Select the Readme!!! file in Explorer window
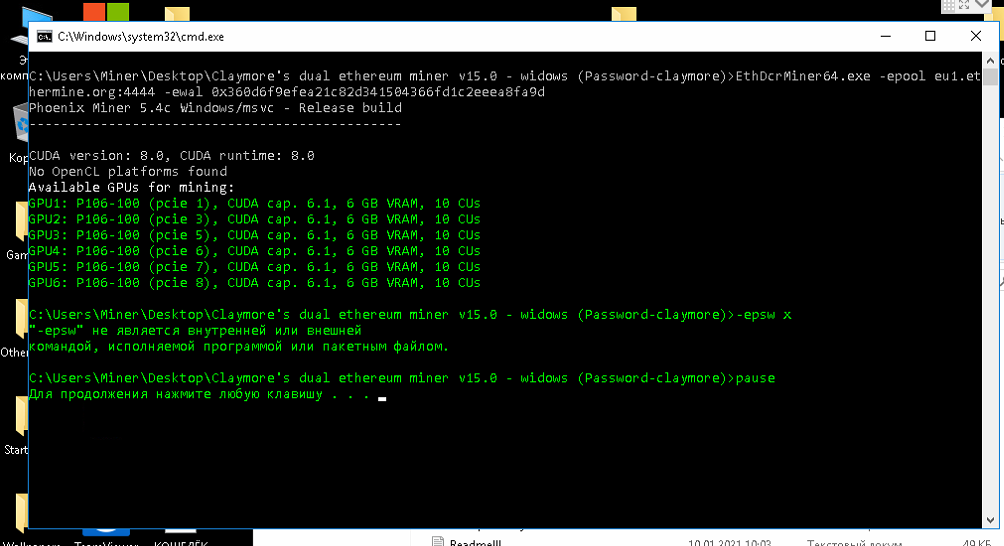 (x=476, y=542)
